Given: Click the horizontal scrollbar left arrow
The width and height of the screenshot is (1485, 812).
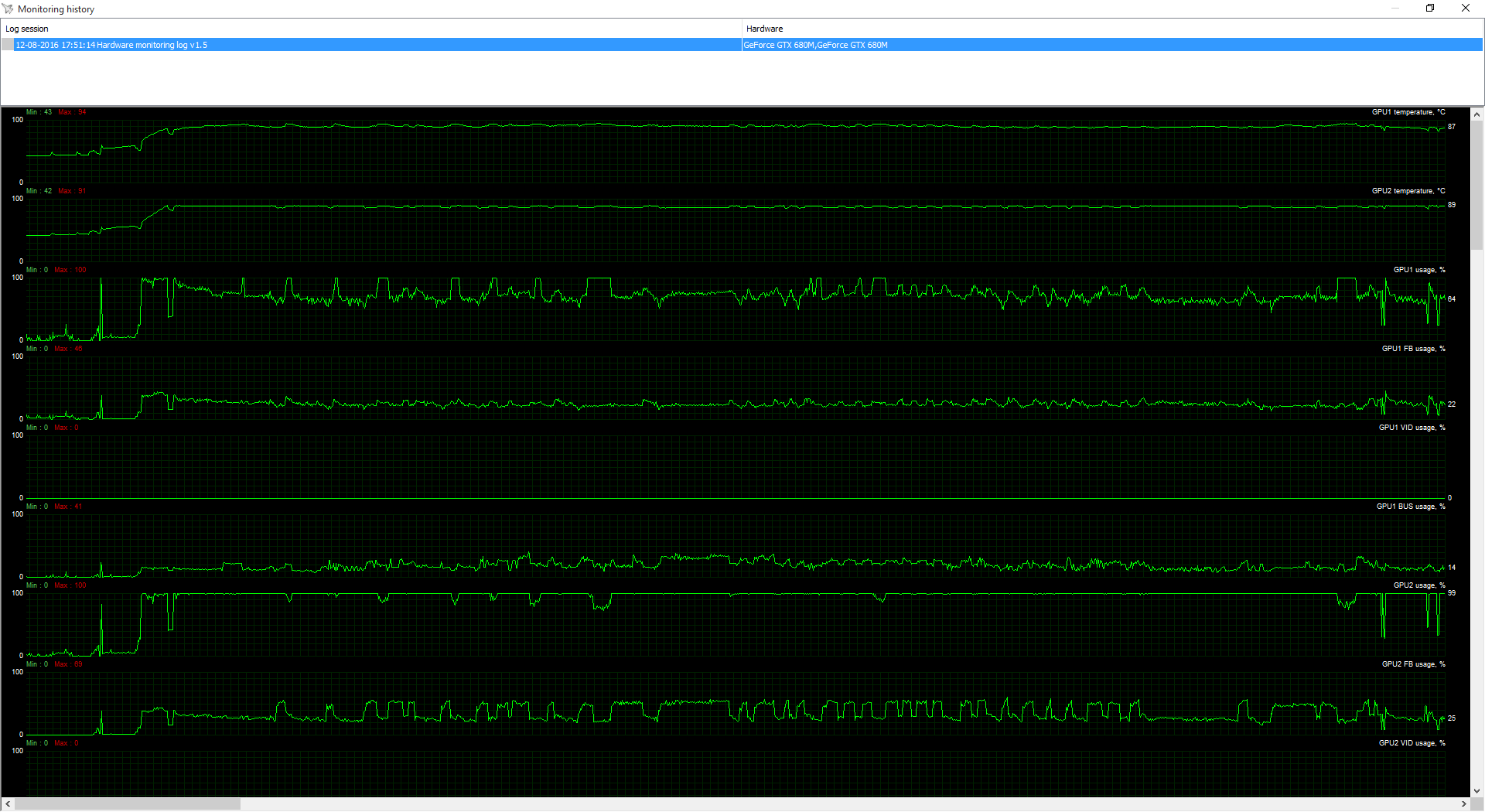Looking at the screenshot, I should pyautogui.click(x=8, y=804).
